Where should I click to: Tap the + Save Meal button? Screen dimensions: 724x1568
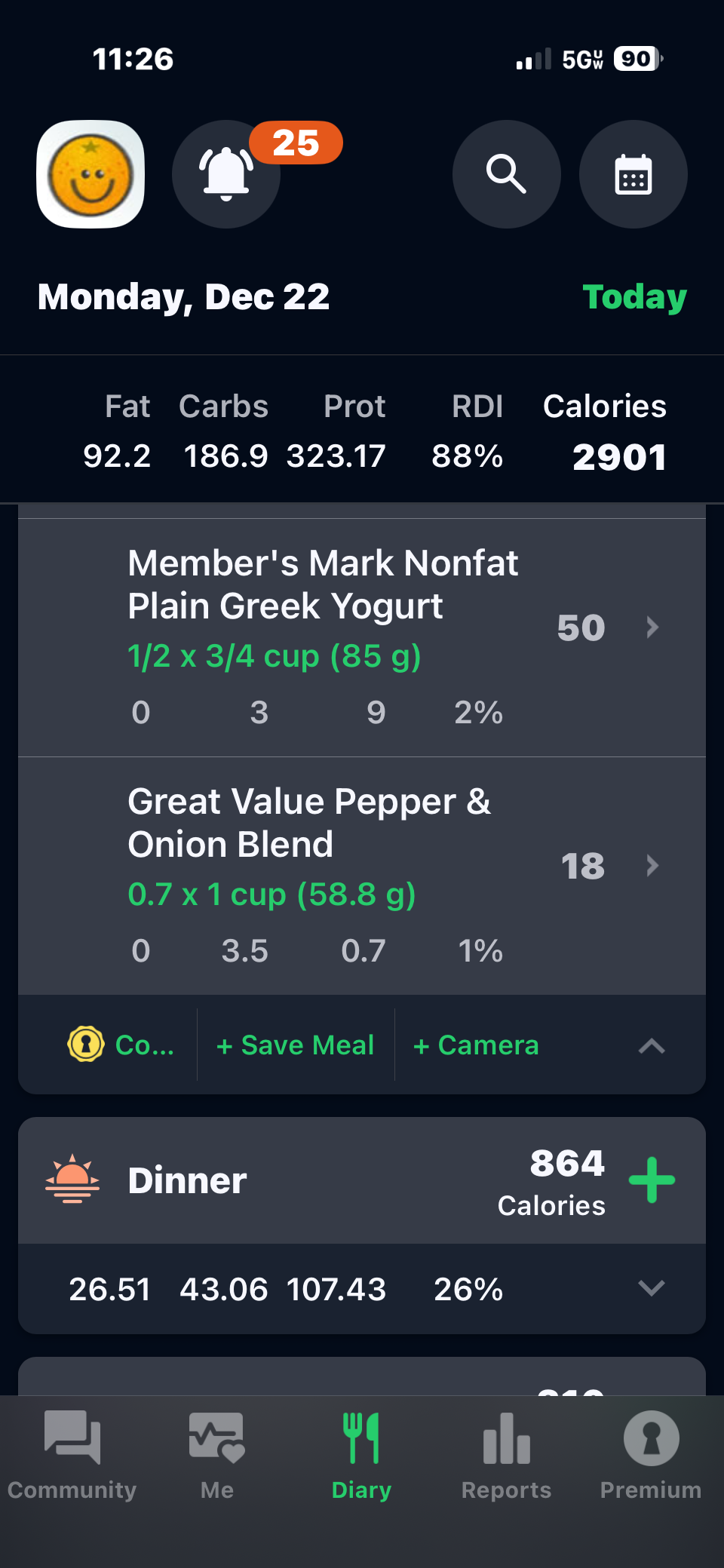coord(296,1045)
